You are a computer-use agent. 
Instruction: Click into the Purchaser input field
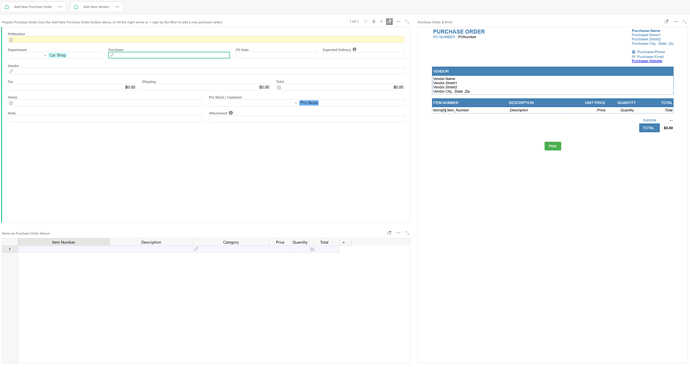click(x=169, y=55)
